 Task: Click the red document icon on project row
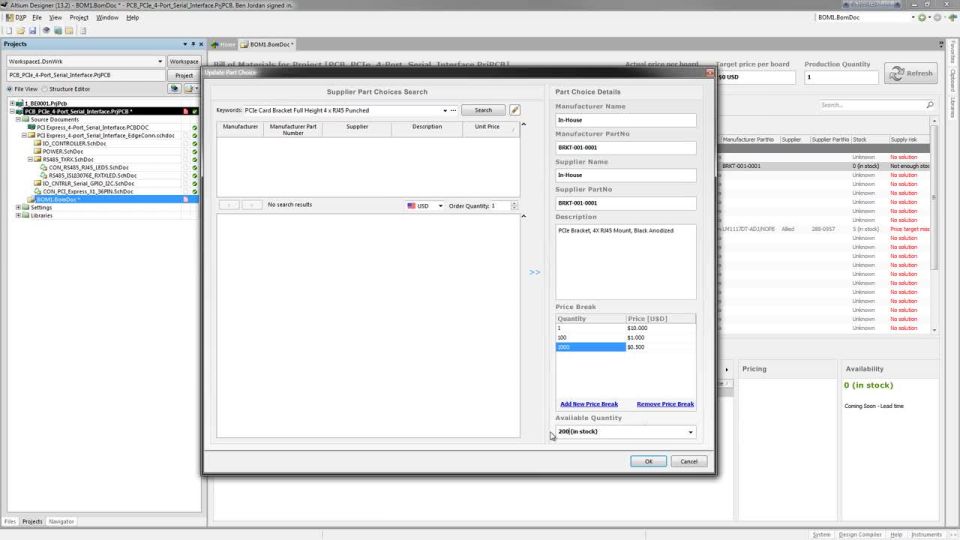point(186,111)
